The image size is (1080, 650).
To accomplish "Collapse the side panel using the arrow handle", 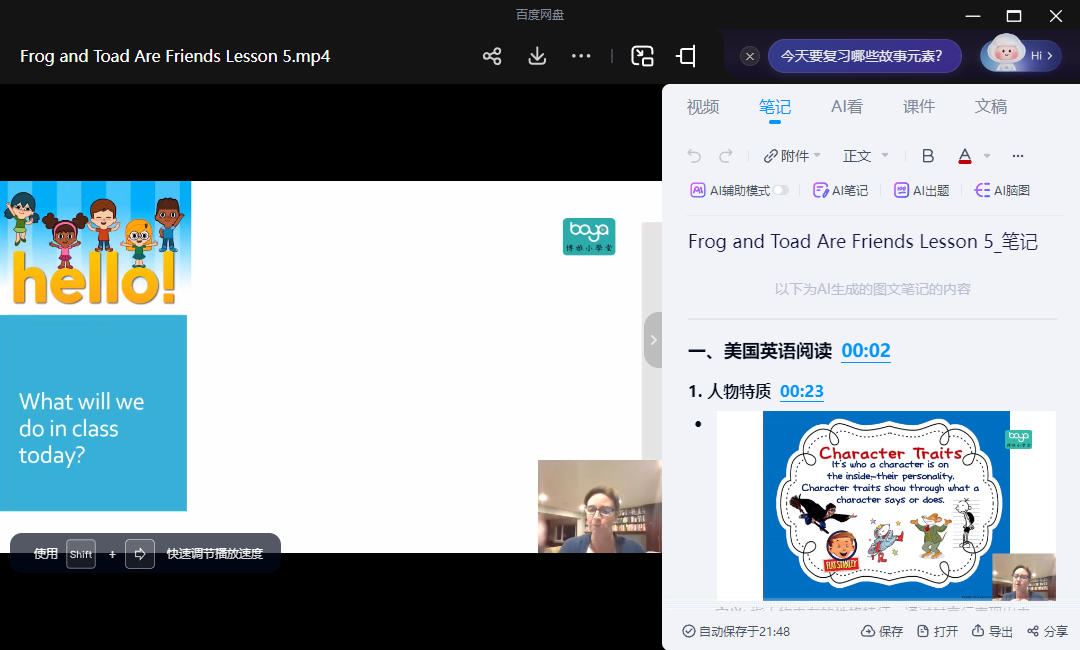I will point(653,340).
